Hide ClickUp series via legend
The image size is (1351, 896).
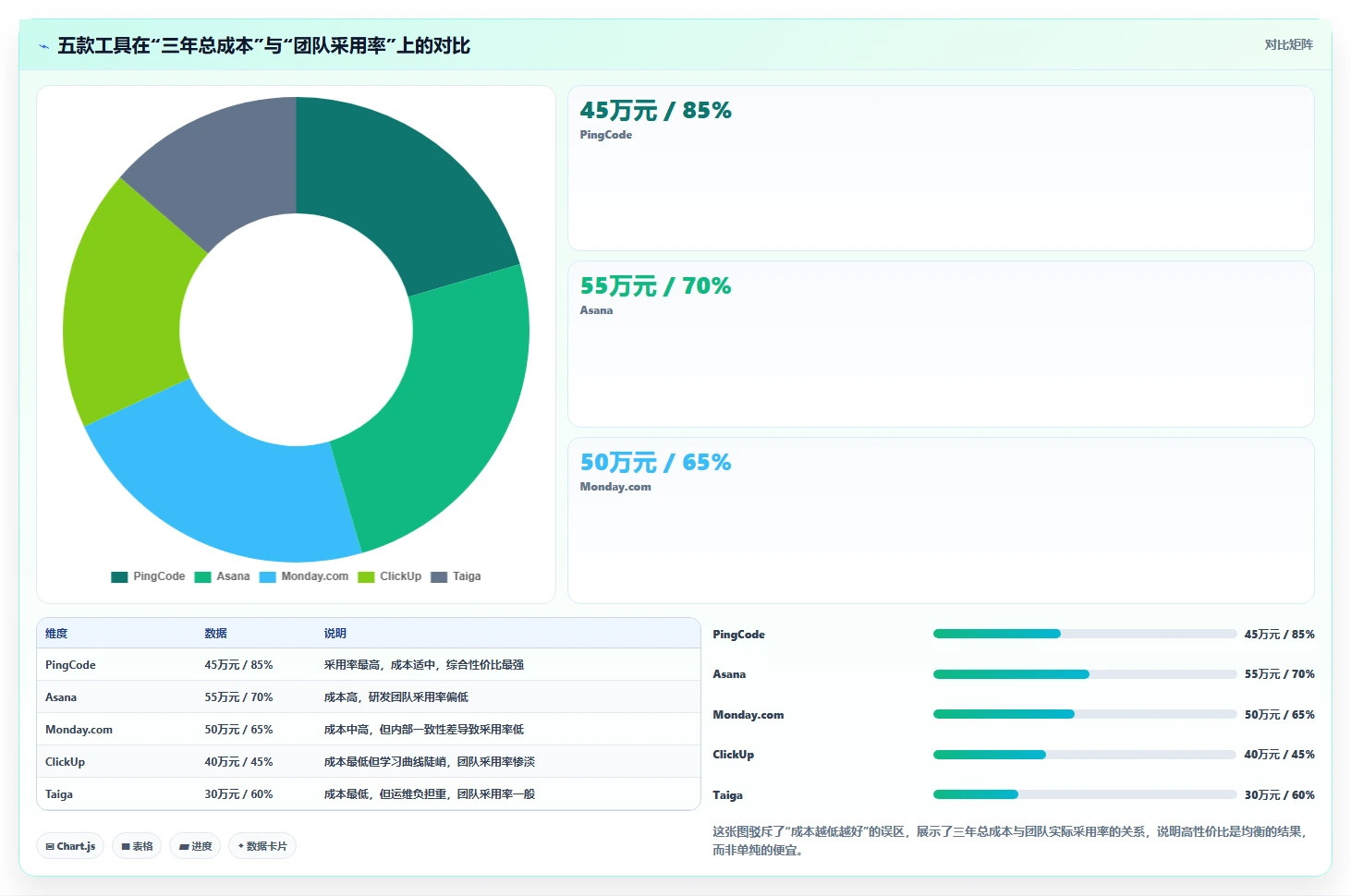(390, 576)
